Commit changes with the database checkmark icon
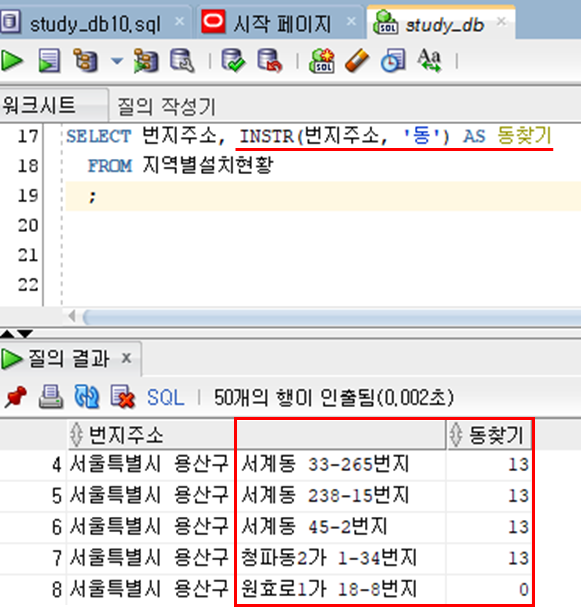 pos(233,61)
